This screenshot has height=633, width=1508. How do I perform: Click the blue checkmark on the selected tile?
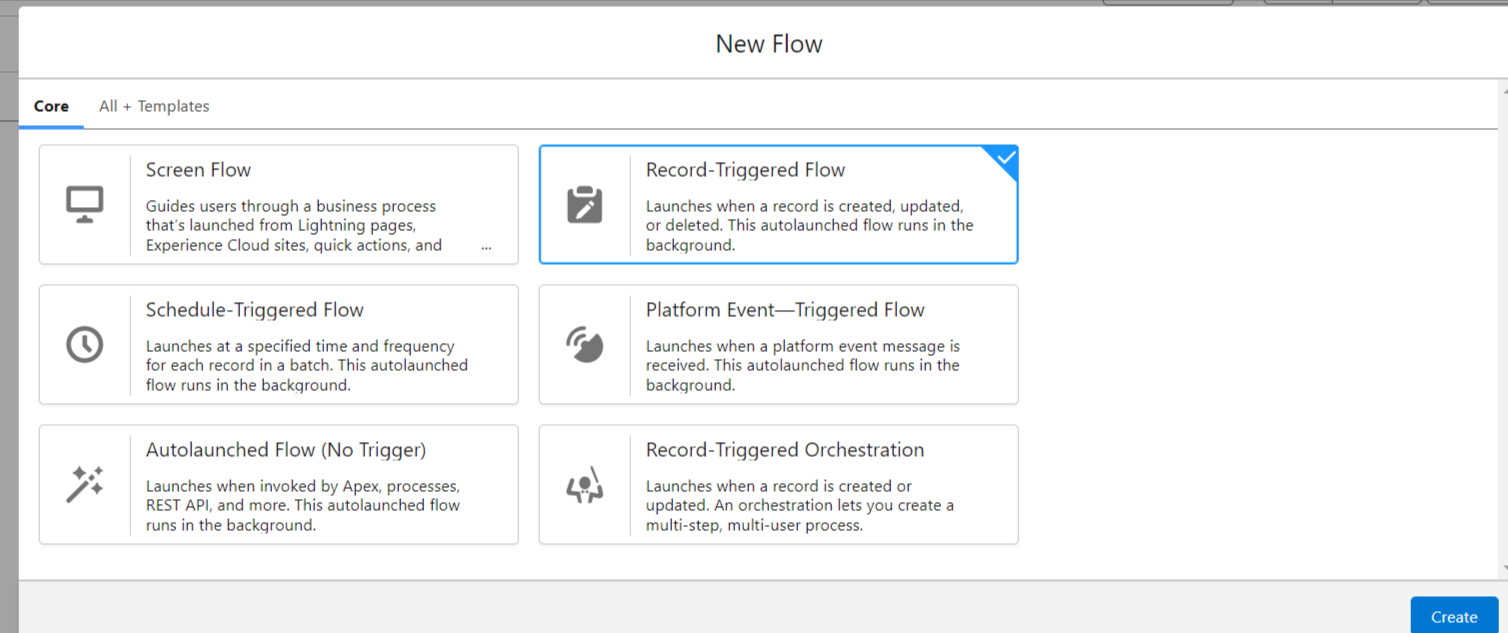pos(1005,158)
